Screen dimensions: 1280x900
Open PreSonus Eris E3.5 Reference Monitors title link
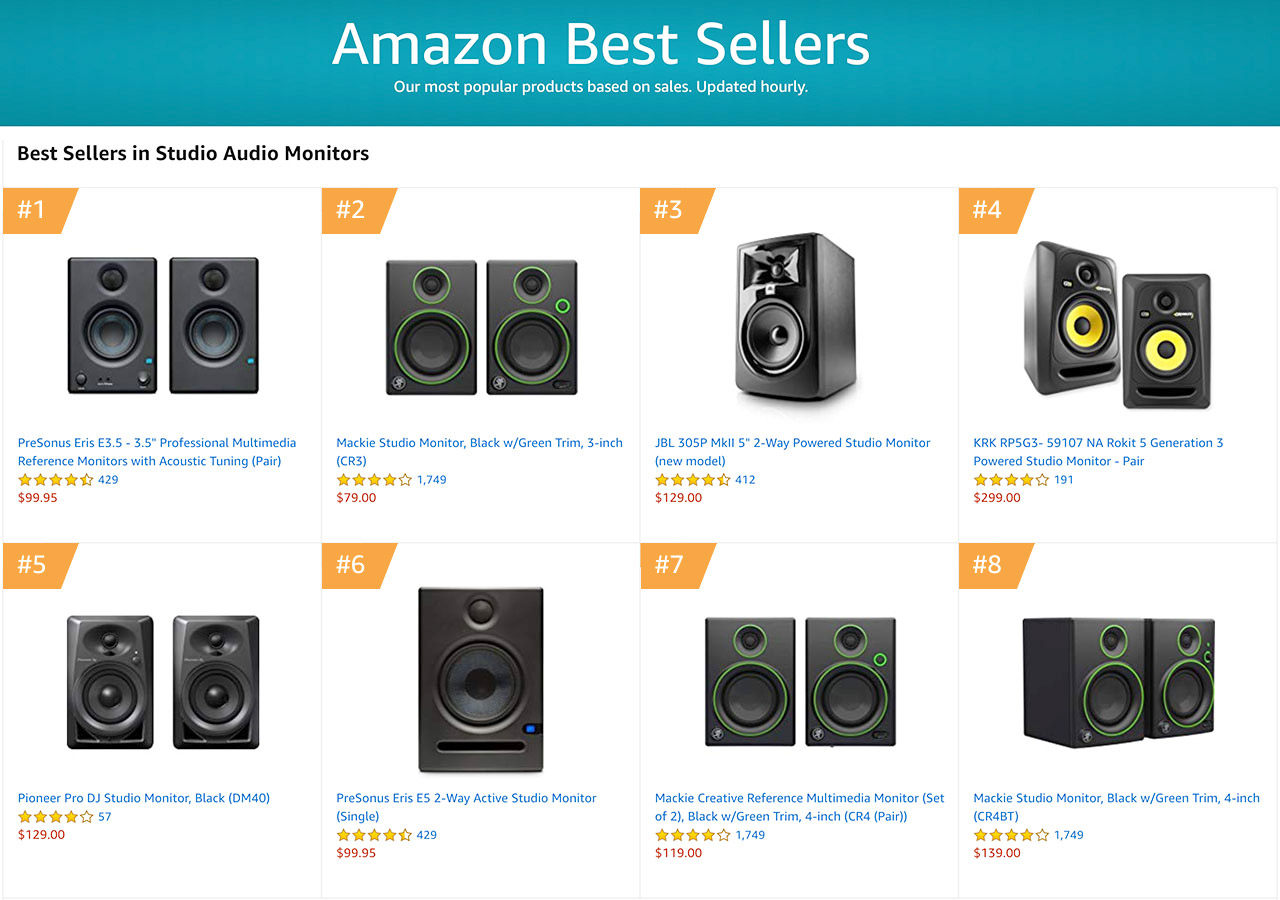click(157, 452)
